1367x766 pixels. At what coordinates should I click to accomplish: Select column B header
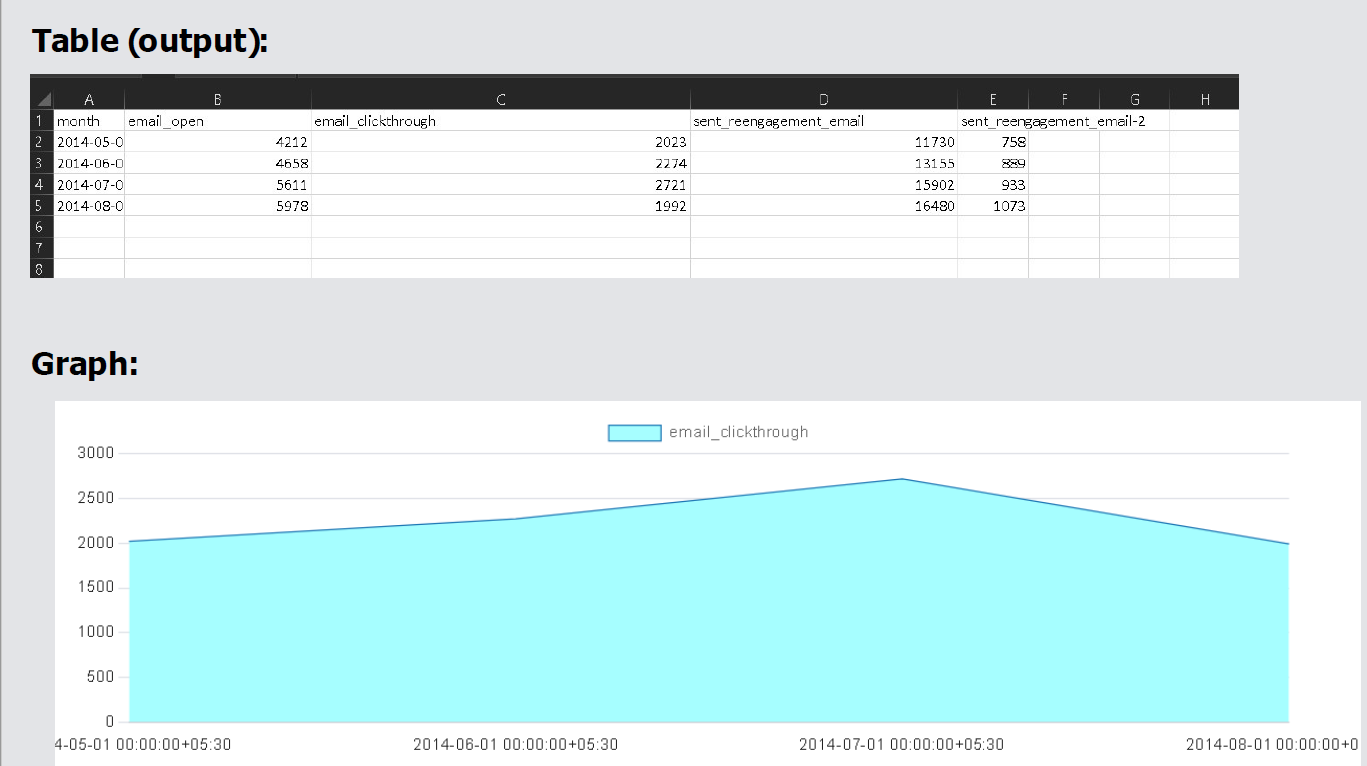click(217, 99)
